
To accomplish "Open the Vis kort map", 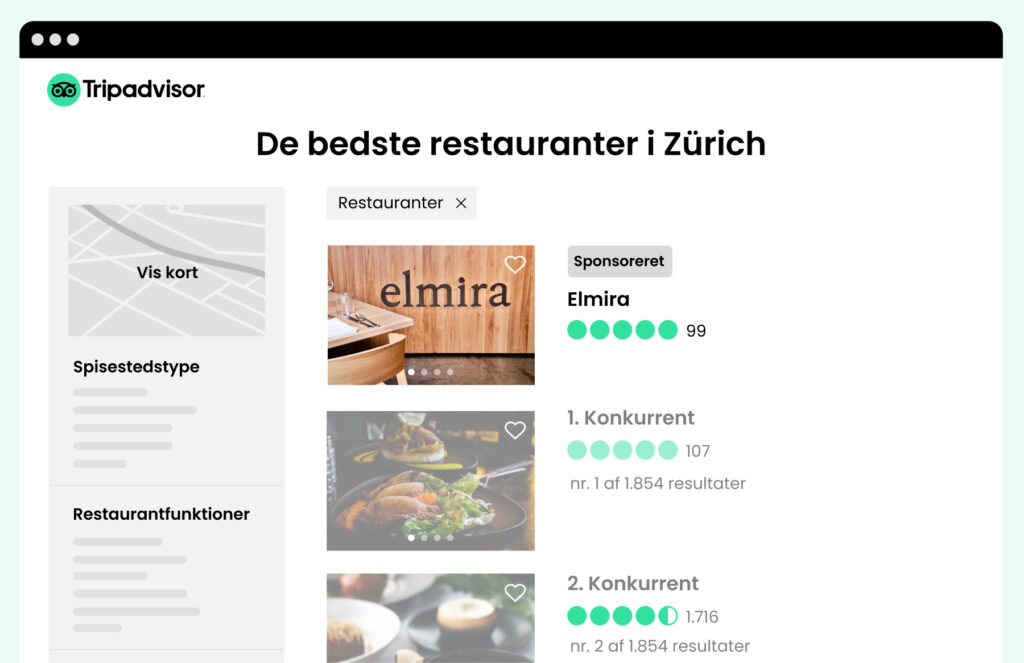I will [167, 270].
